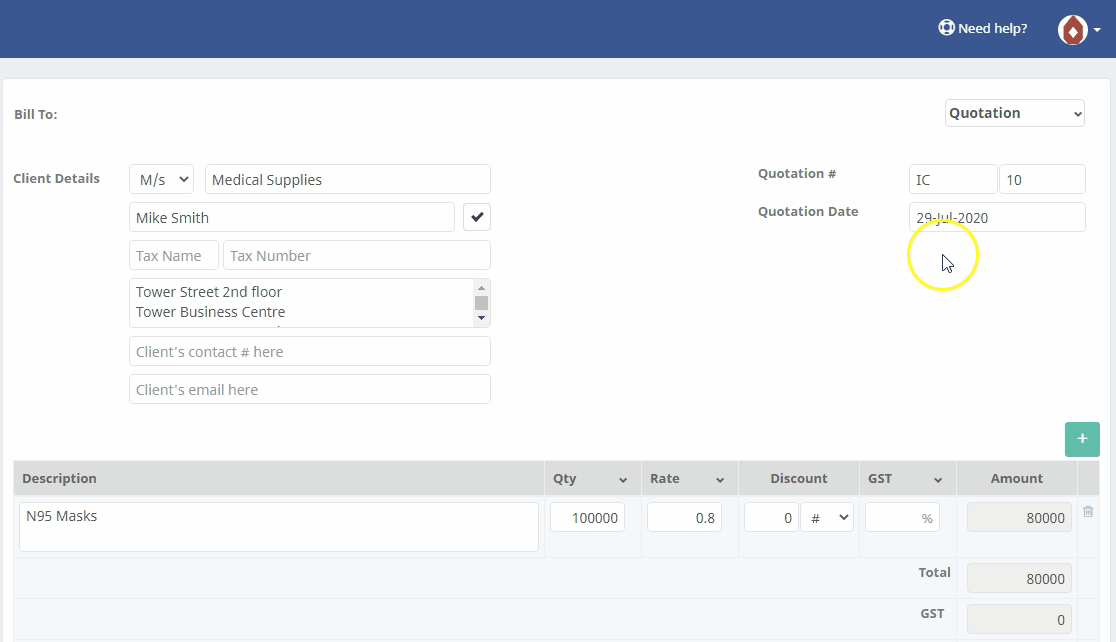Screen dimensions: 1116x642
Task: Open the Quotation document type dropdown
Action: pos(1014,113)
